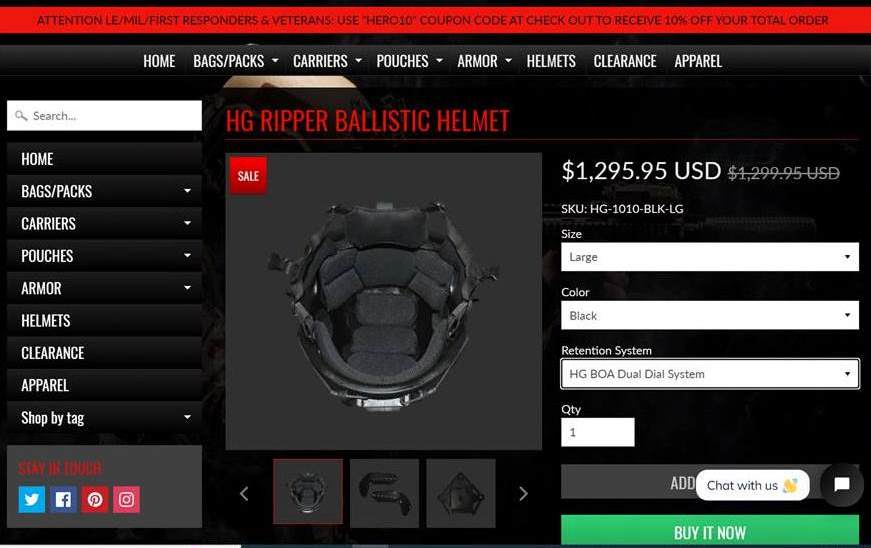
Task: Show next product thumbnails arrow
Action: pos(523,494)
